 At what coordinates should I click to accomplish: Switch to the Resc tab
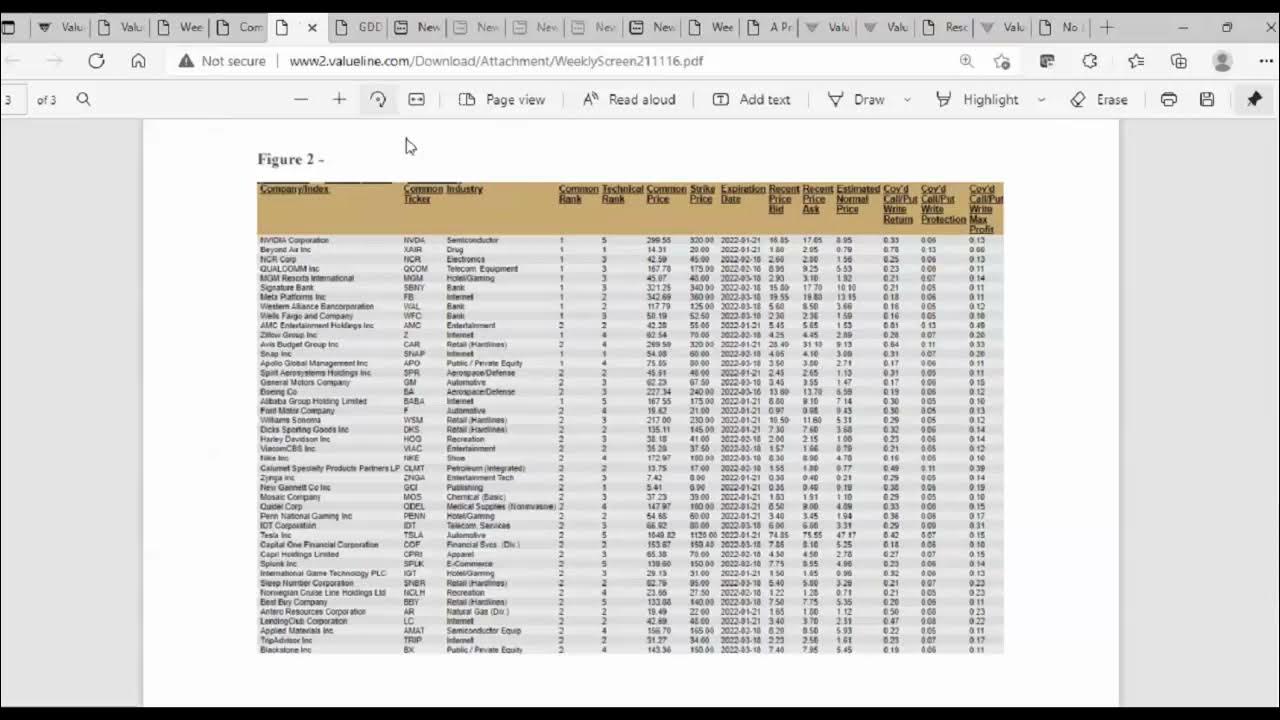[946, 28]
